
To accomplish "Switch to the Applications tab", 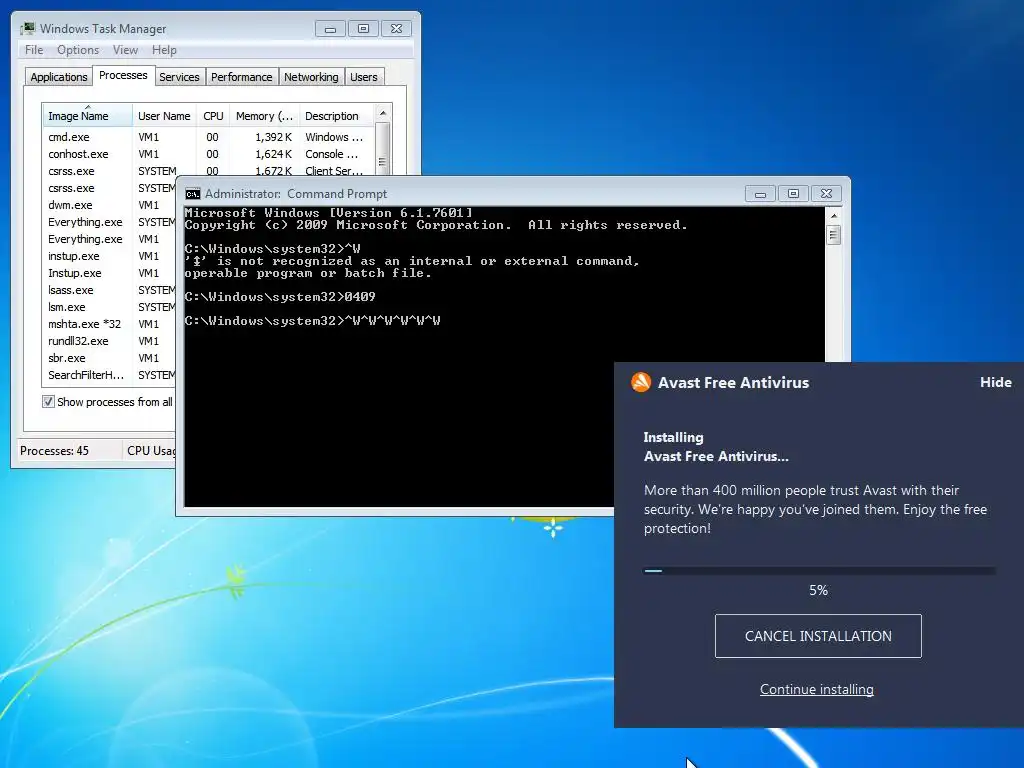I will coord(59,77).
